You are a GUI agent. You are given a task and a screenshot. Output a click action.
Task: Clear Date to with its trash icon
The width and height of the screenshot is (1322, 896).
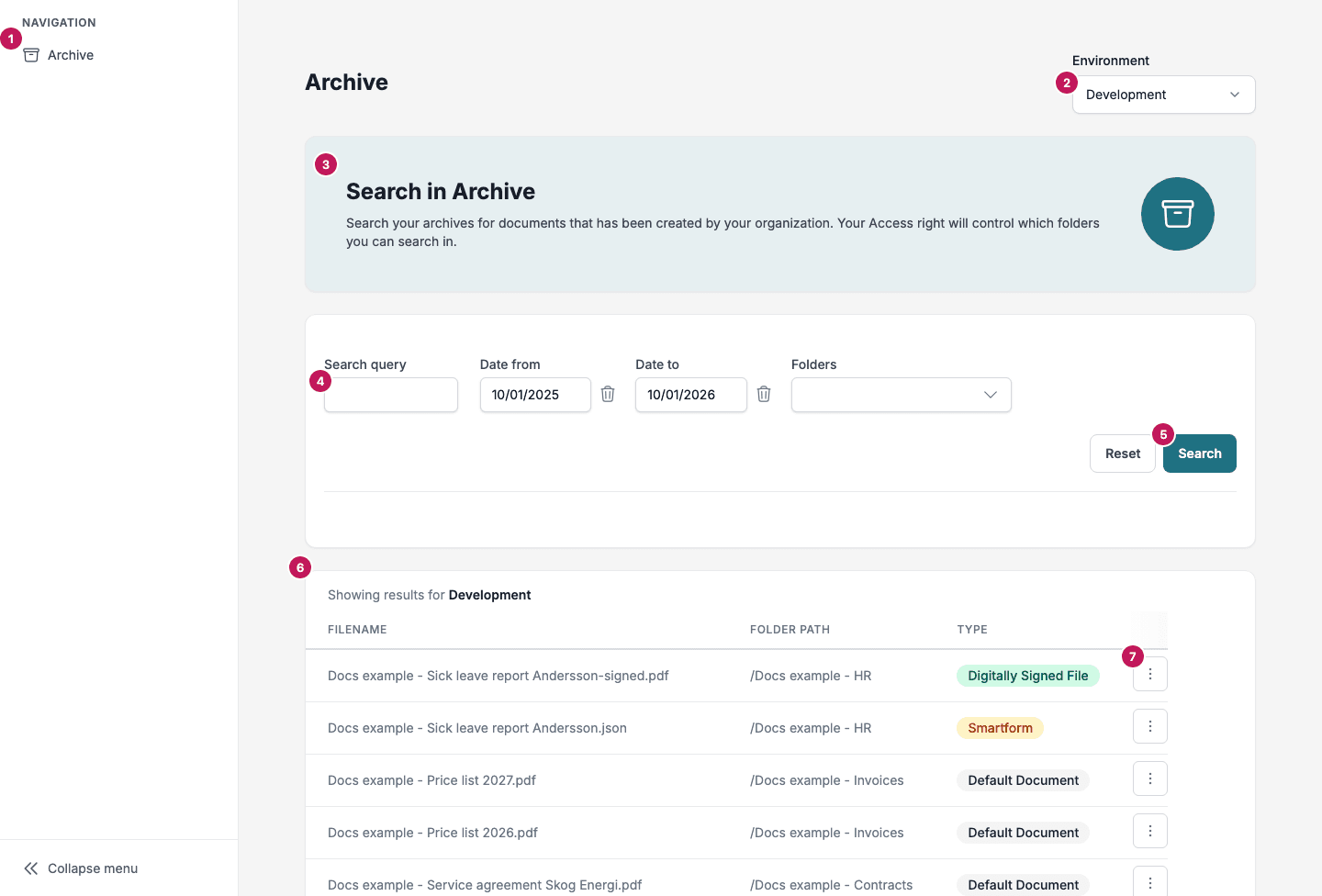point(764,394)
